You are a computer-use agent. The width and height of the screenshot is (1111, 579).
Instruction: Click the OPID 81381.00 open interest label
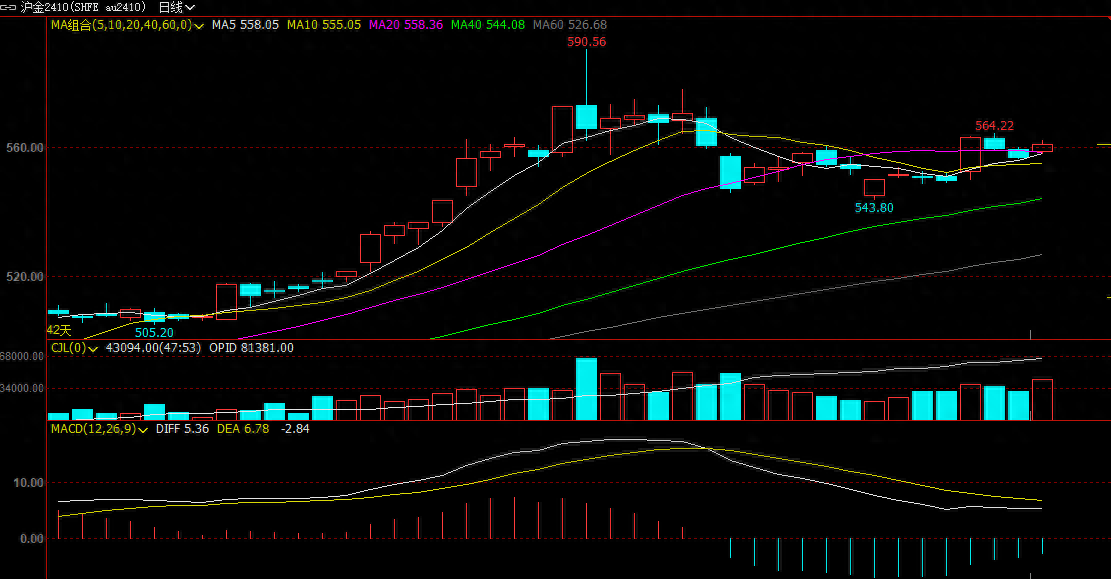tap(251, 348)
